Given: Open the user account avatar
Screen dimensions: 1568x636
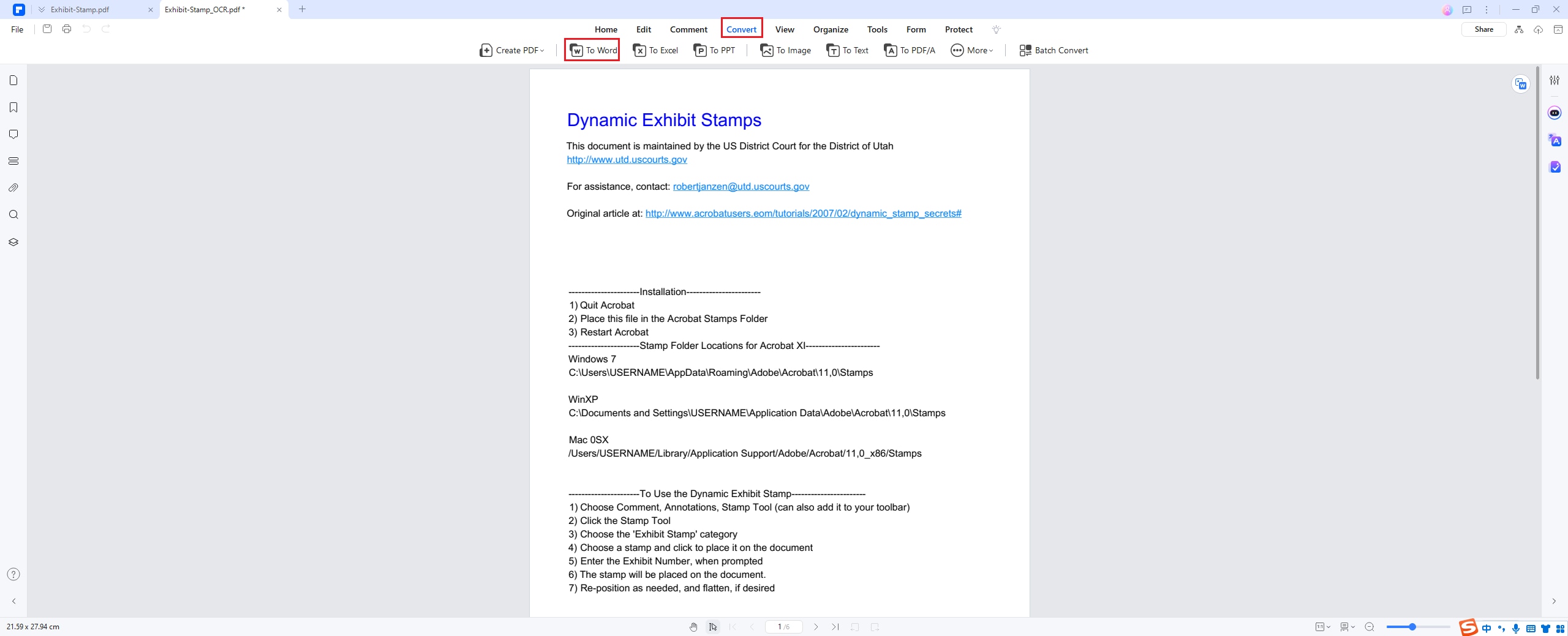Looking at the screenshot, I should tap(1447, 10).
